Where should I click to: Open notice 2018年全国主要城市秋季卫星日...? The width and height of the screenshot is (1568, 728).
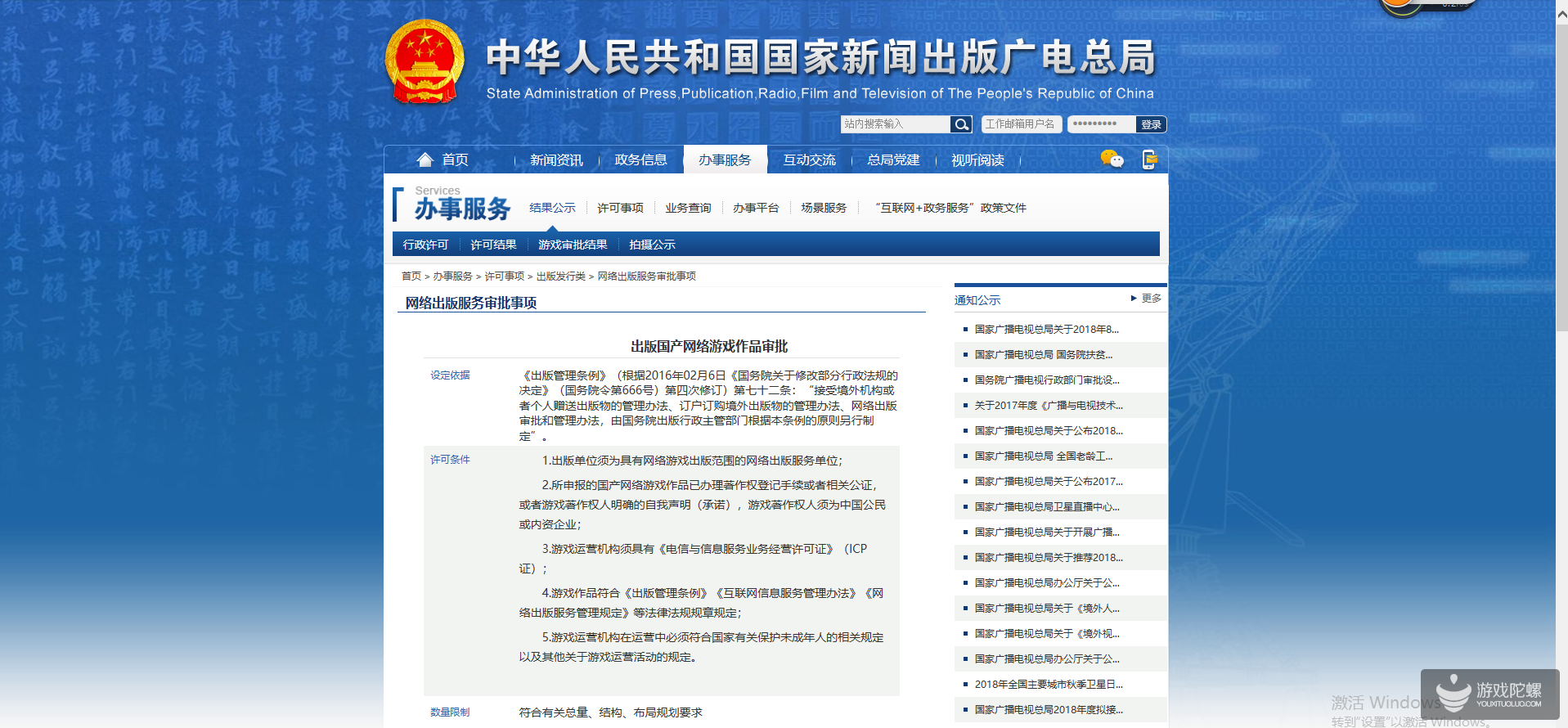point(1049,685)
